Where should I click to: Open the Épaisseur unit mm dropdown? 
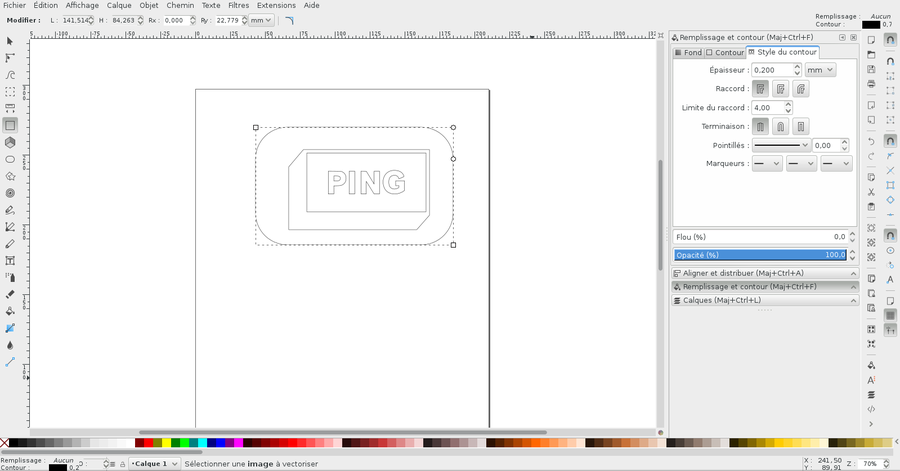(x=821, y=70)
